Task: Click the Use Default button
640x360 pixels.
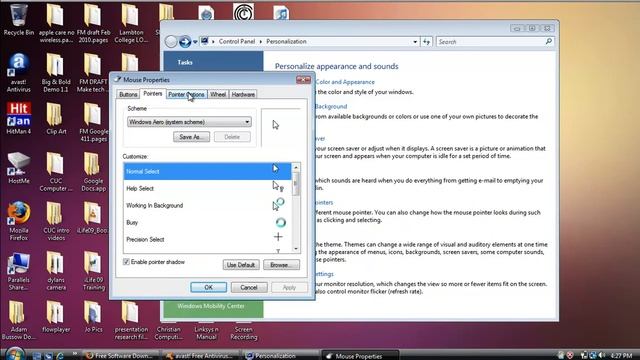Action: click(x=241, y=264)
